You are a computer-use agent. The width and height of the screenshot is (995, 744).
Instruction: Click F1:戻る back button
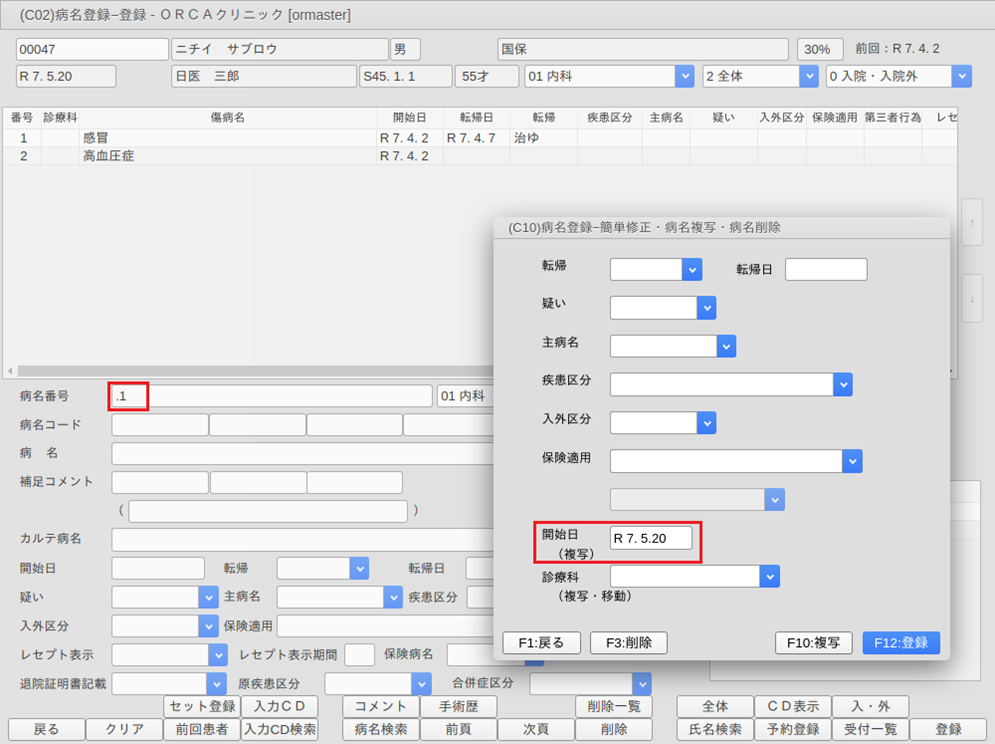coord(542,643)
